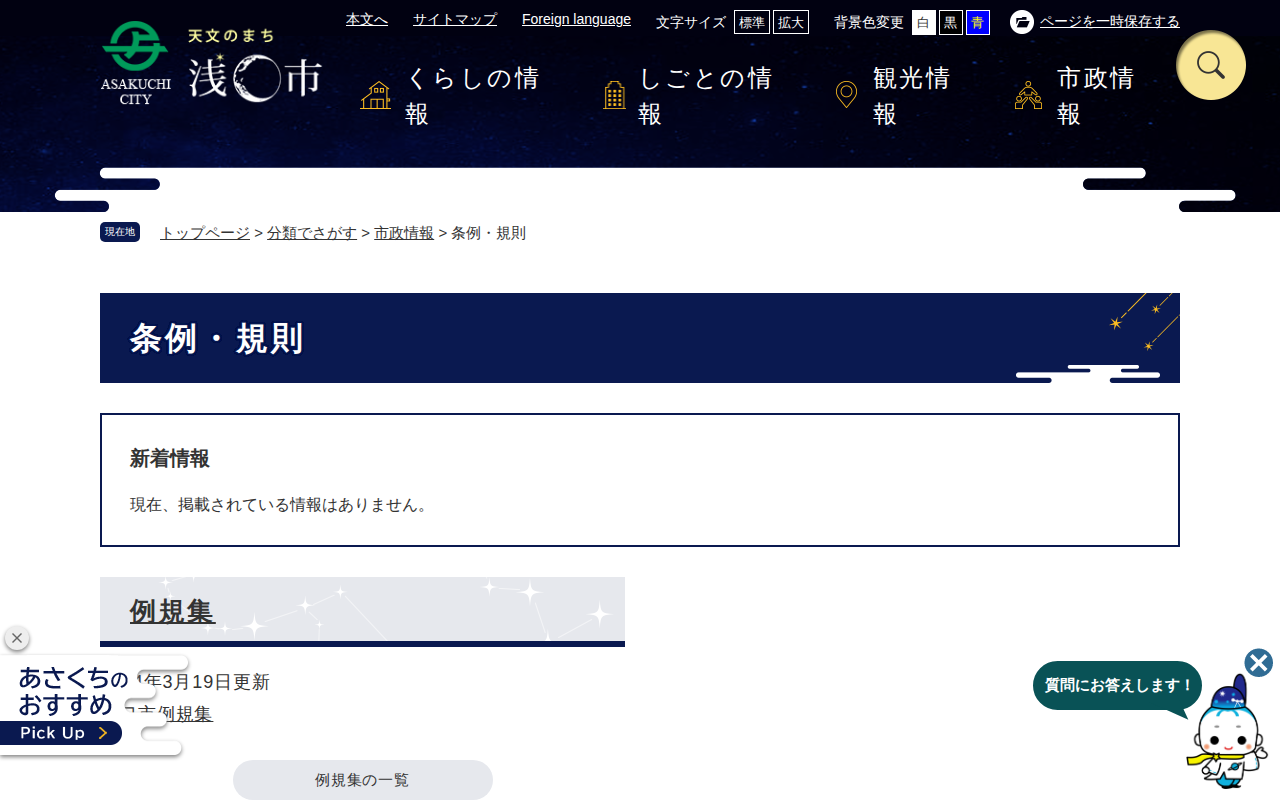Open the サイトマップ link
This screenshot has width=1280, height=800.
click(x=455, y=19)
